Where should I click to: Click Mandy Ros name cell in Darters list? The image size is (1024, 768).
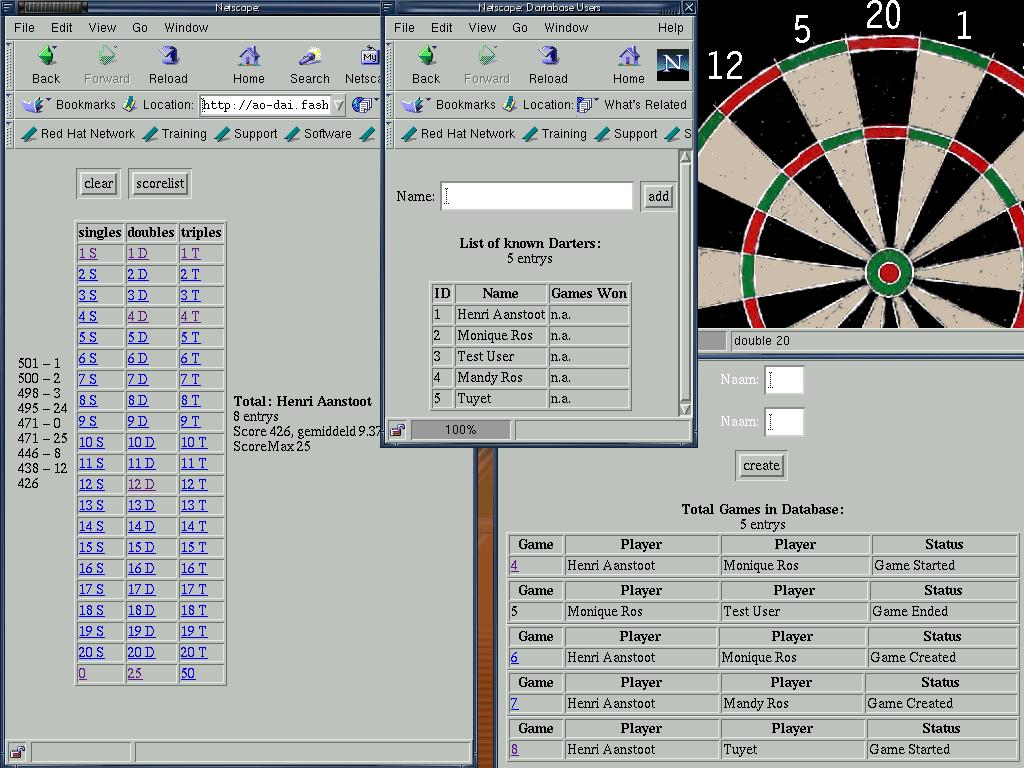(501, 377)
